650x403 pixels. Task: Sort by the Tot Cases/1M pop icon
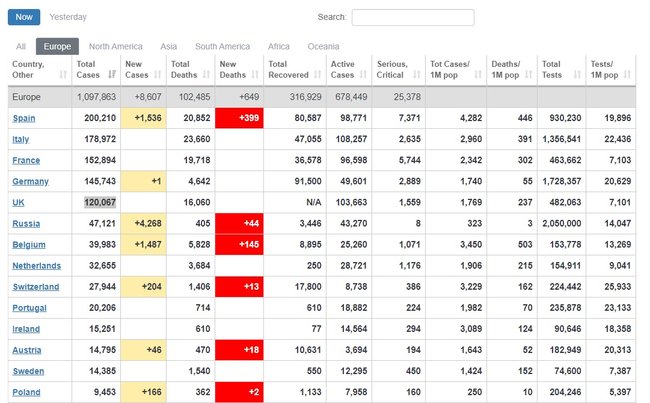(x=478, y=75)
